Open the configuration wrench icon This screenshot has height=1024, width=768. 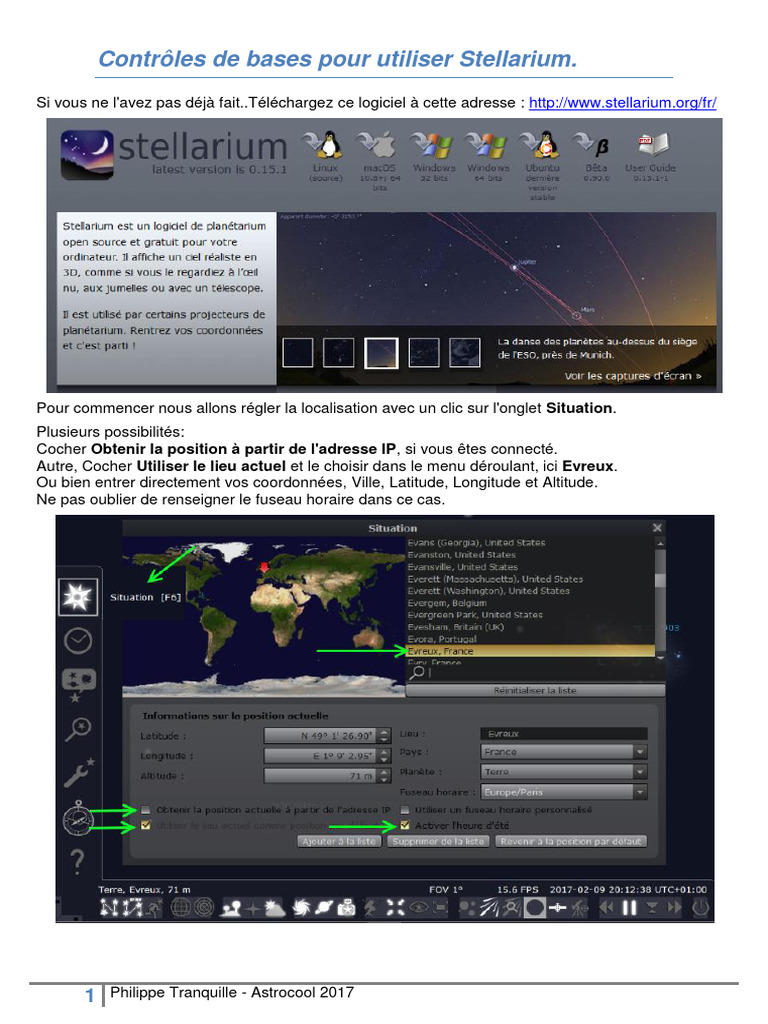(x=79, y=772)
